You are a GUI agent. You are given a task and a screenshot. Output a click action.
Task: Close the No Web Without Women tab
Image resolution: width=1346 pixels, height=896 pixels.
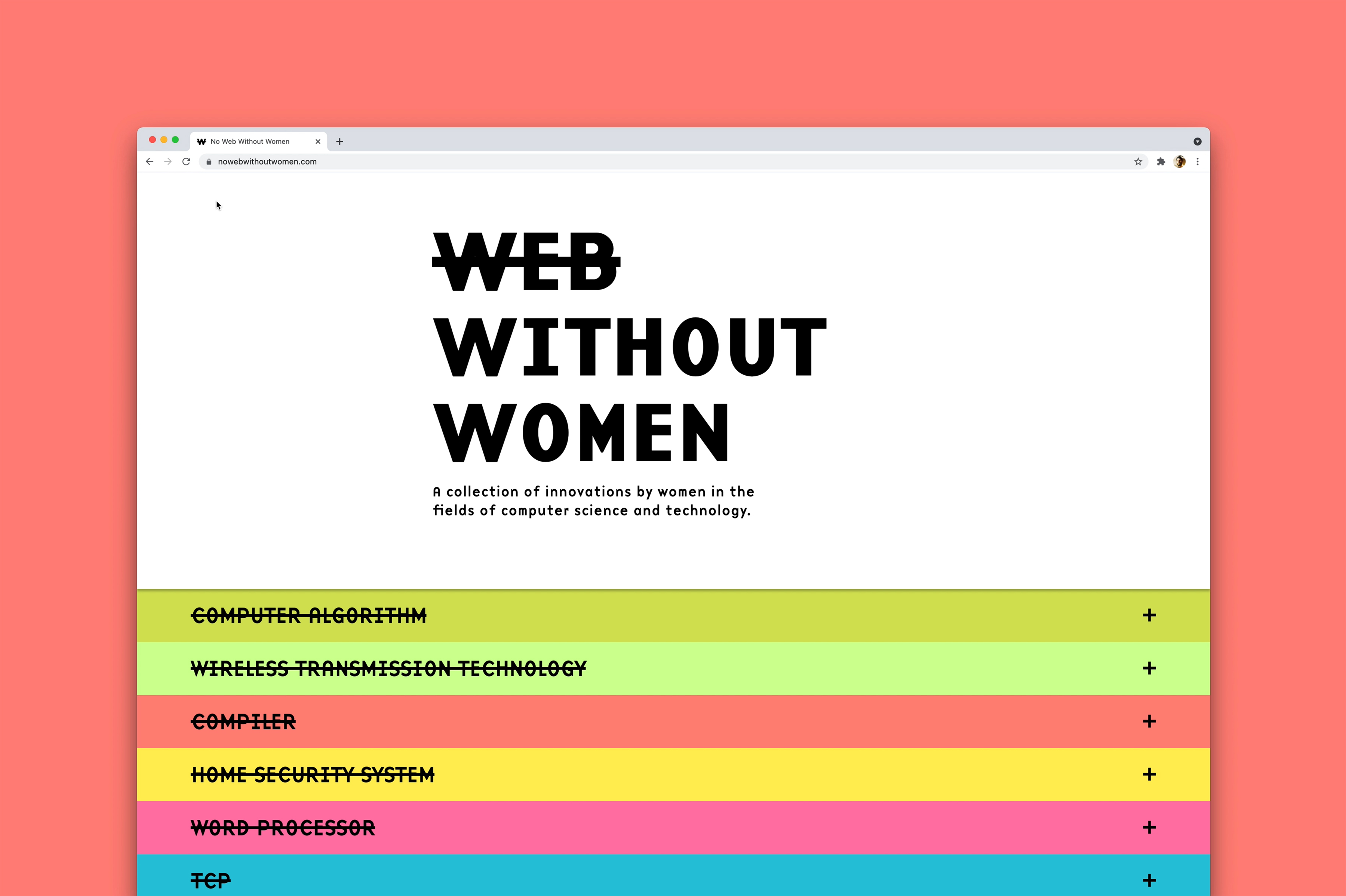[318, 142]
